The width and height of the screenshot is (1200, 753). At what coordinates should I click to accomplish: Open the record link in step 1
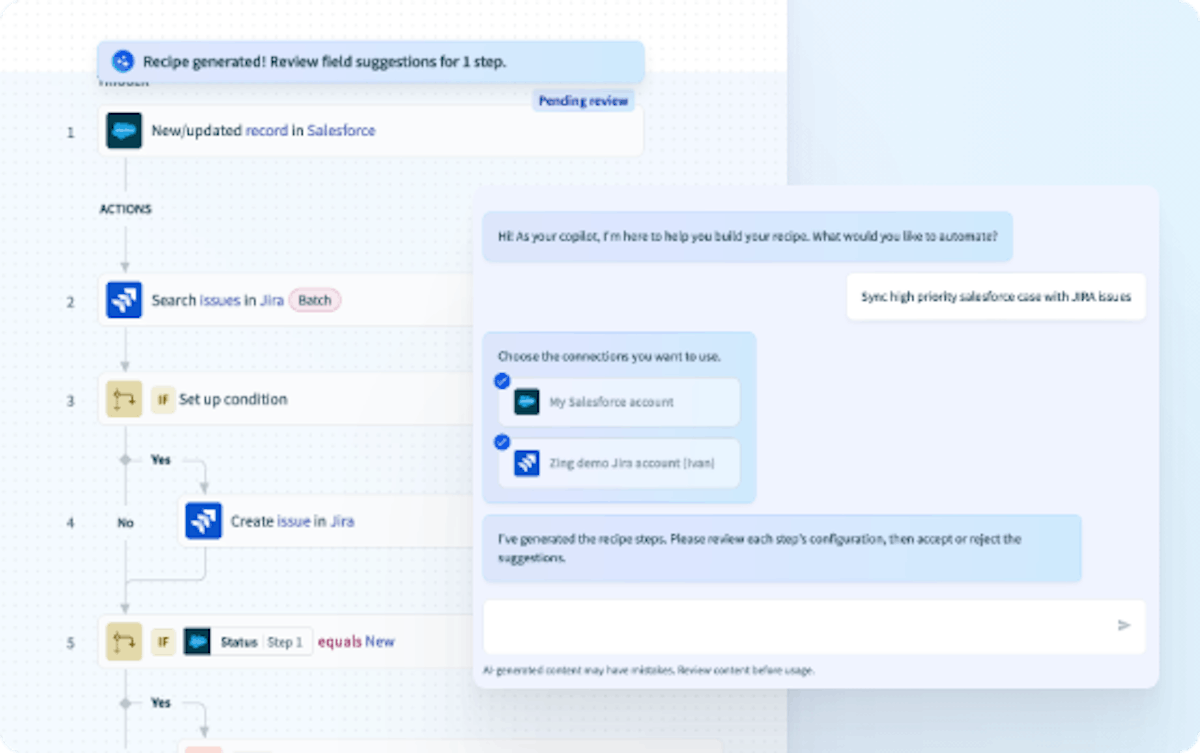tap(267, 131)
